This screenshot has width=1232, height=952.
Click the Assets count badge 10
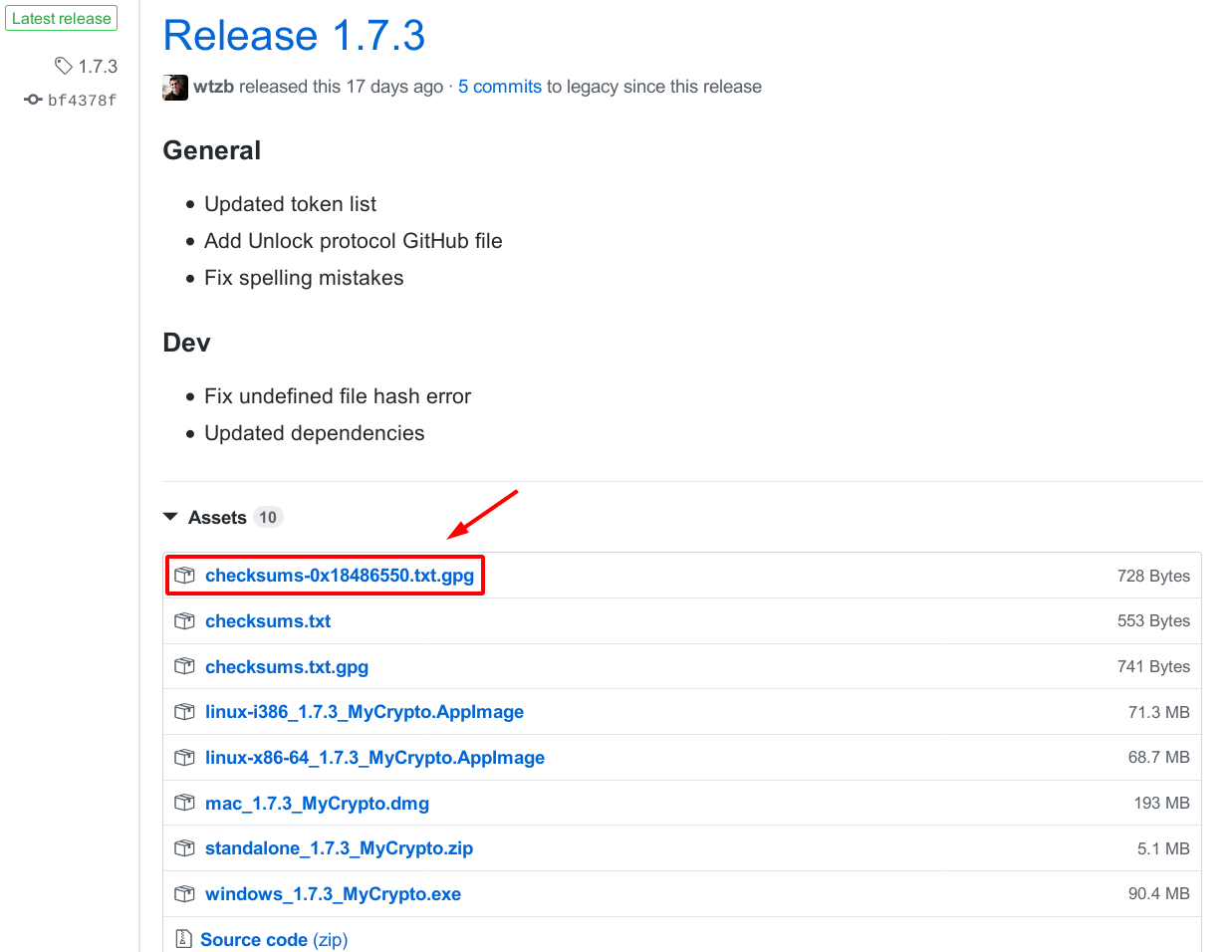[268, 517]
